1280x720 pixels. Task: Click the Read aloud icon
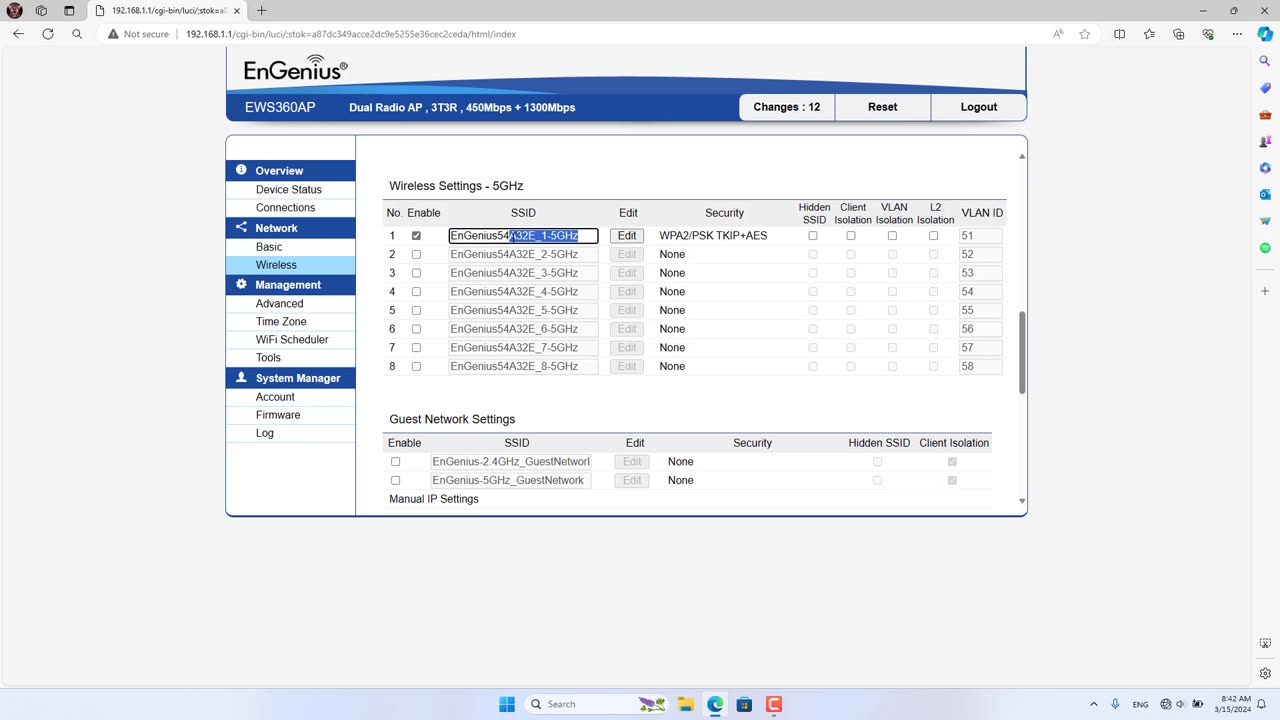tap(1058, 34)
